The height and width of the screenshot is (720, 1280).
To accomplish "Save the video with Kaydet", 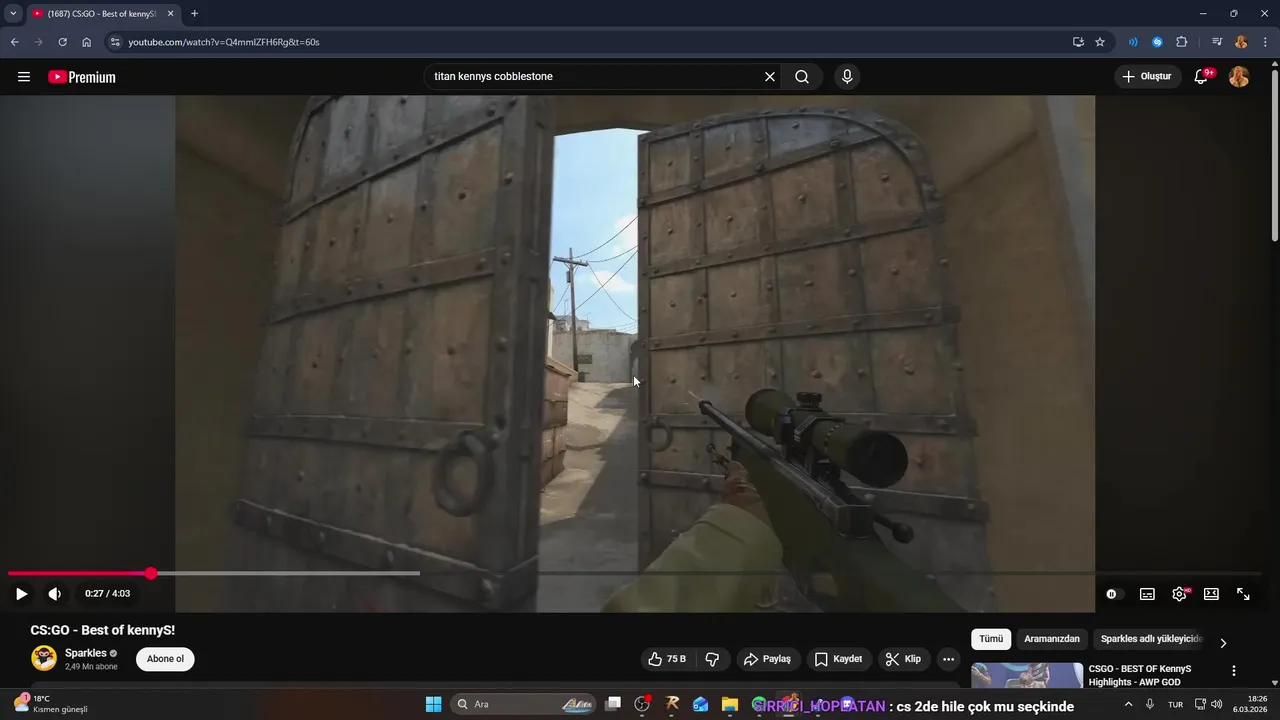I will pyautogui.click(x=838, y=659).
